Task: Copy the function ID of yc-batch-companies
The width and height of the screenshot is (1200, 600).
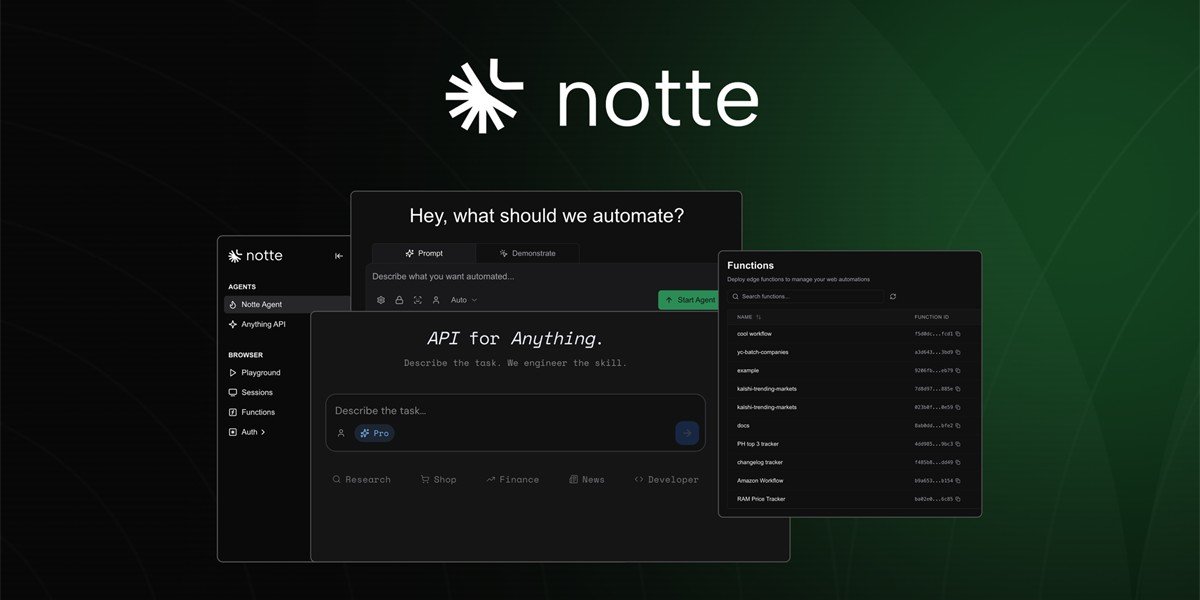Action: pyautogui.click(x=958, y=352)
